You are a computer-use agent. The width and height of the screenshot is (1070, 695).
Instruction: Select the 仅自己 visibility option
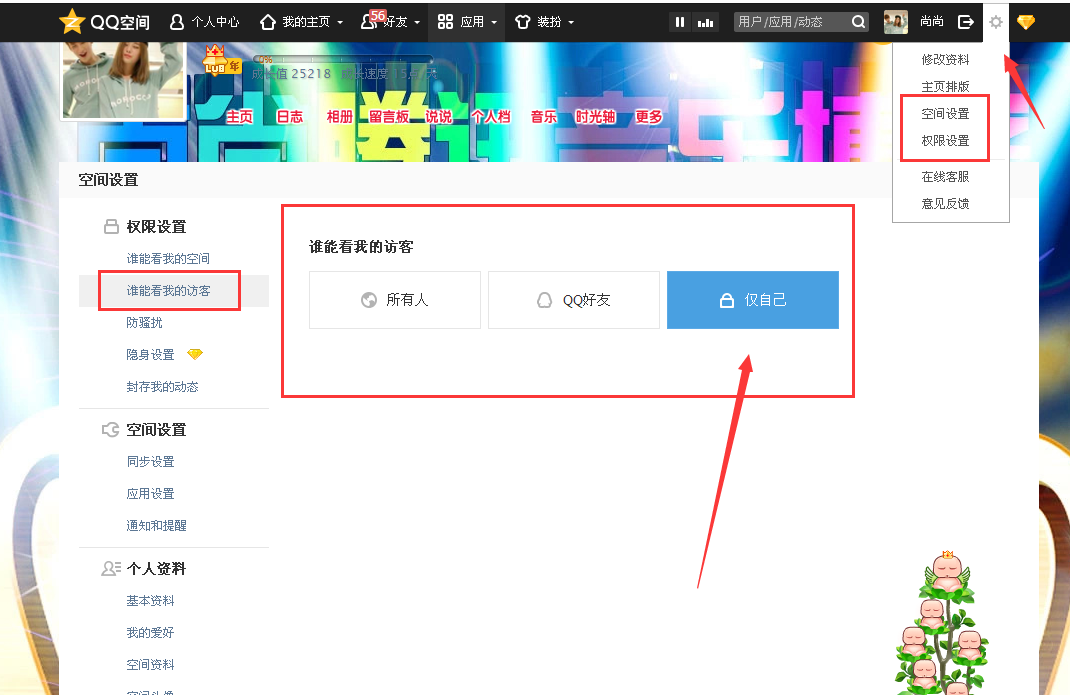752,299
